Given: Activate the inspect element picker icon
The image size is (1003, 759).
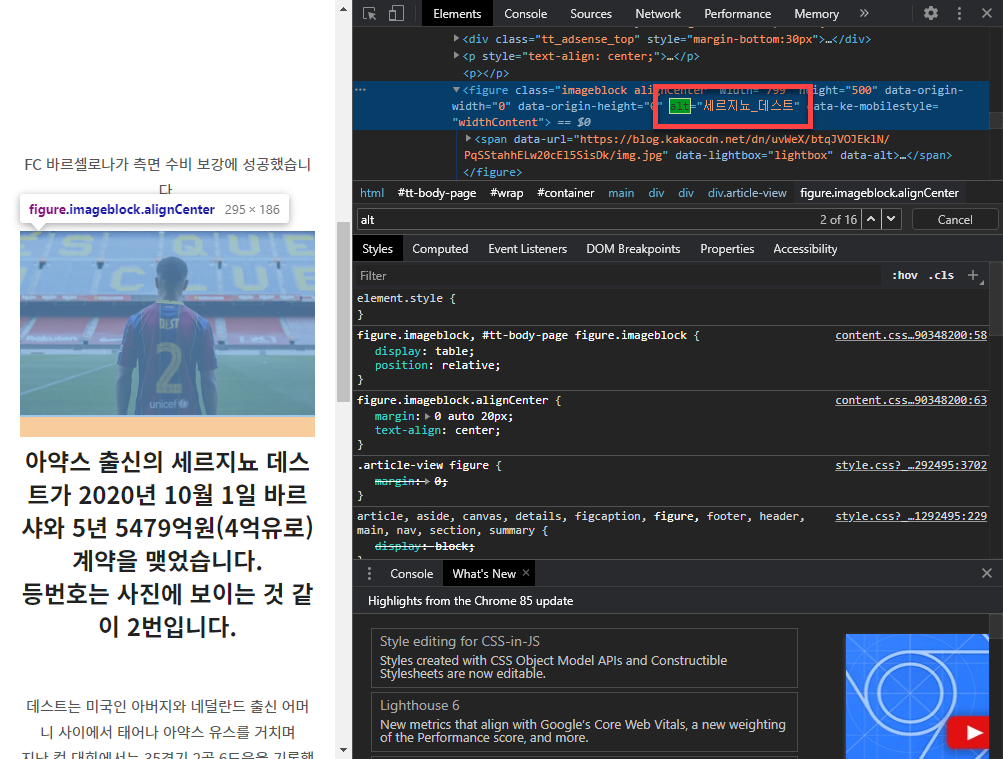Looking at the screenshot, I should 369,13.
